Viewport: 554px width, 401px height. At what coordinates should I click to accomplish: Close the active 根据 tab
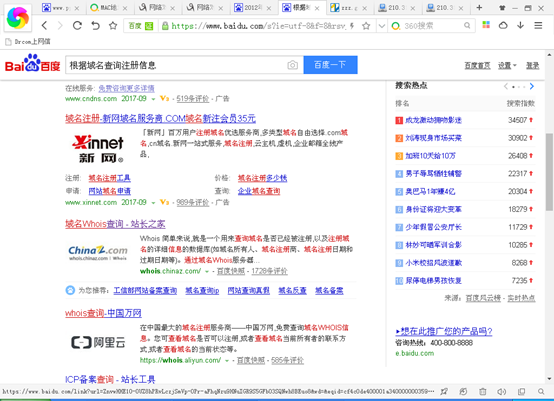[317, 8]
